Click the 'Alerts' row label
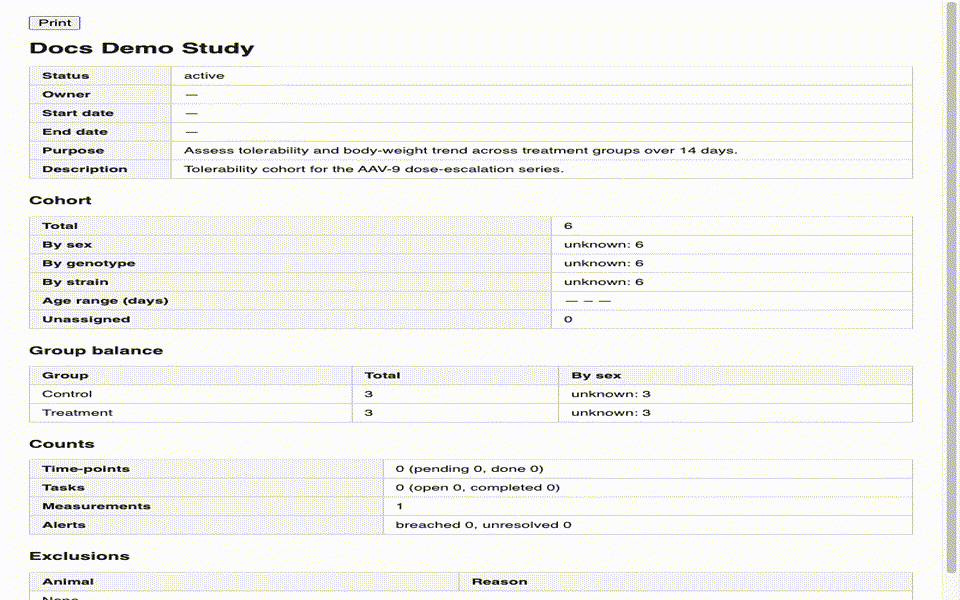Viewport: 960px width, 600px height. pos(64,525)
